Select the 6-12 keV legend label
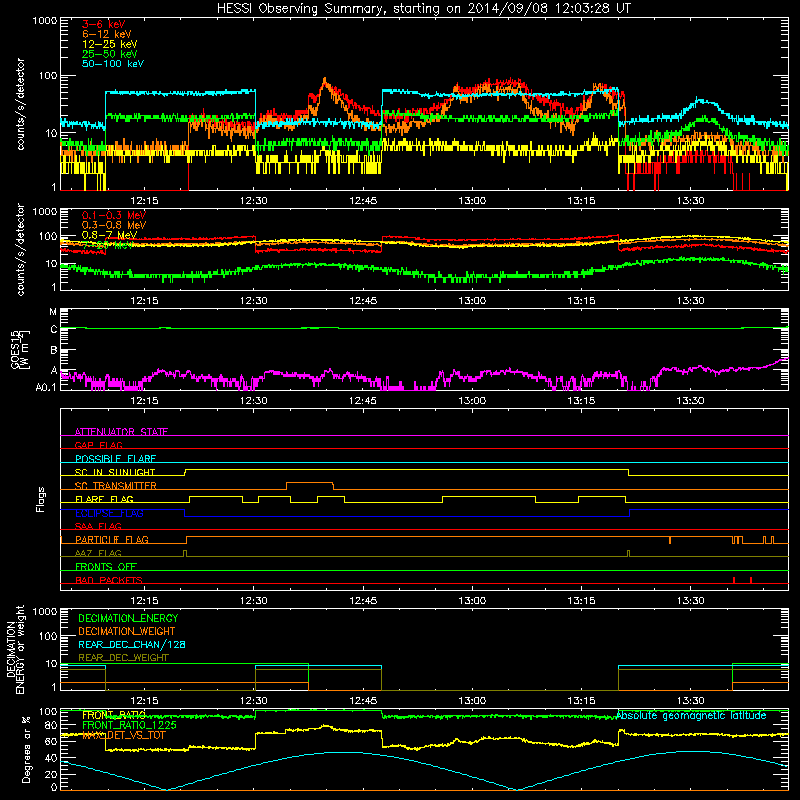The image size is (800, 800). tap(107, 34)
